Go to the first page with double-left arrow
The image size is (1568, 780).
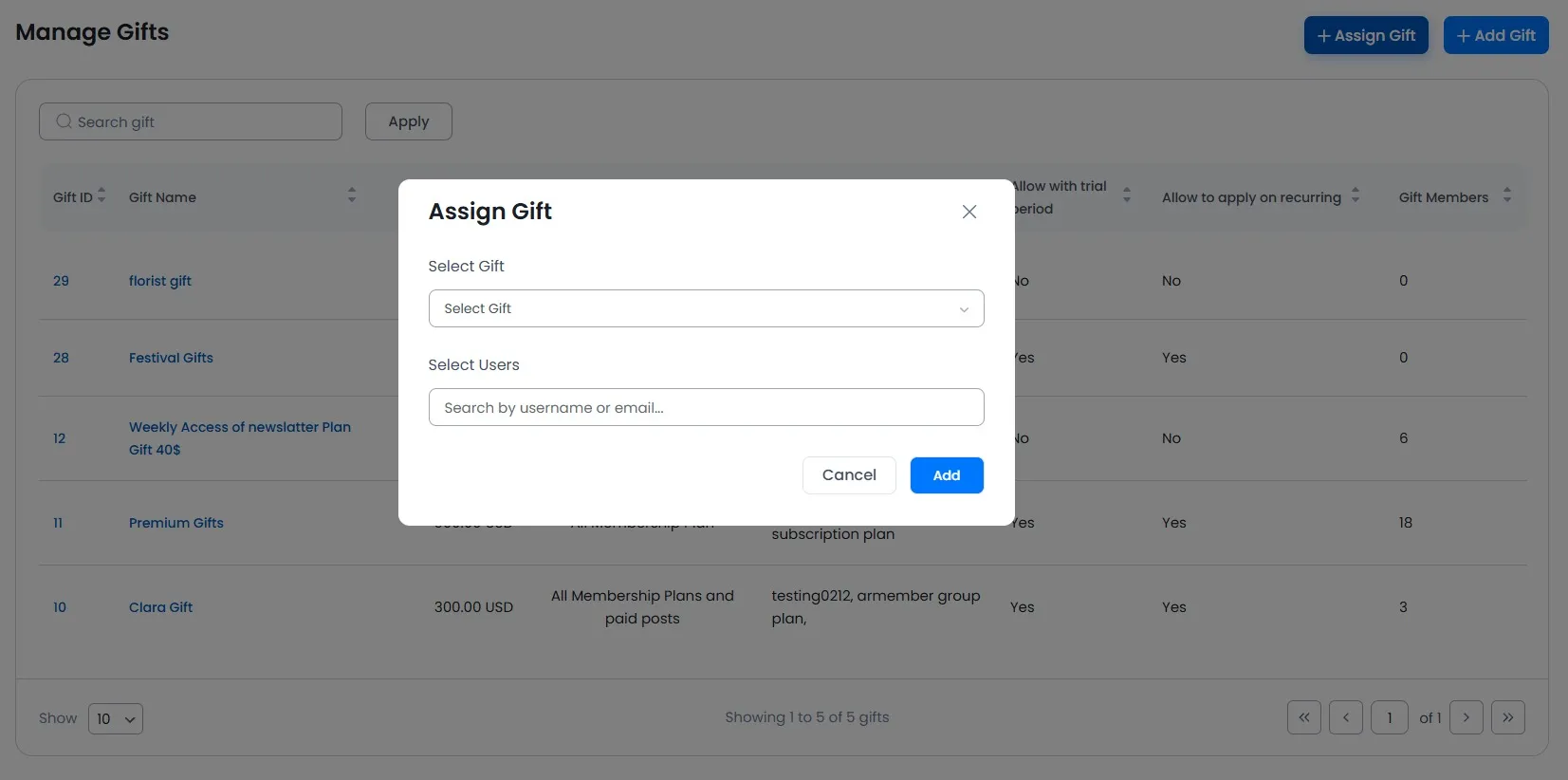(x=1303, y=717)
